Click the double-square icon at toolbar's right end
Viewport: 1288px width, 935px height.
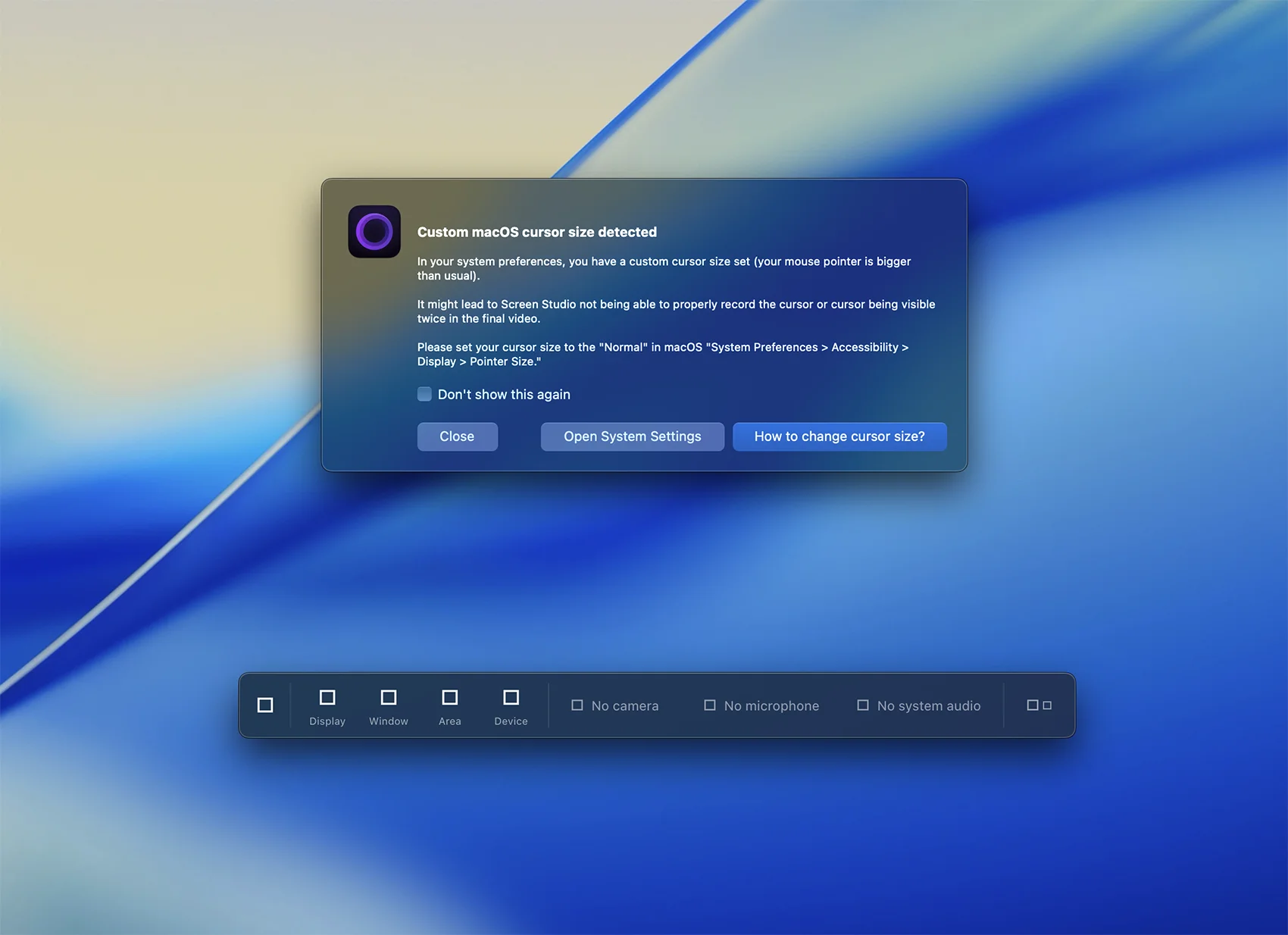(x=1039, y=705)
